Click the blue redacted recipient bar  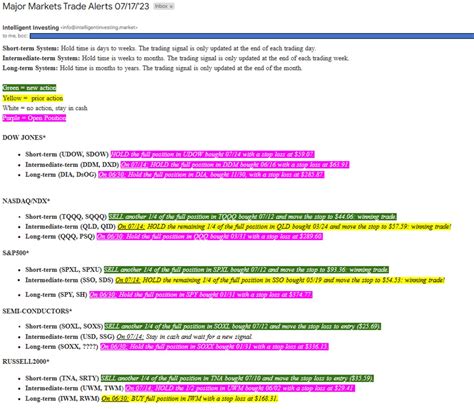(x=252, y=36)
